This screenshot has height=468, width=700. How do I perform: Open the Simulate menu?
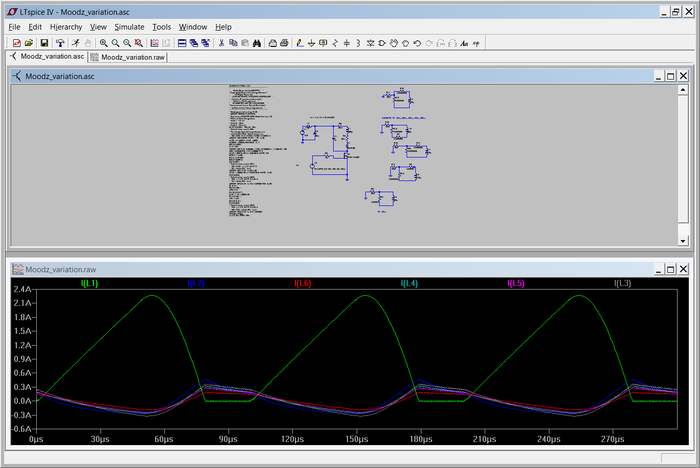(129, 27)
